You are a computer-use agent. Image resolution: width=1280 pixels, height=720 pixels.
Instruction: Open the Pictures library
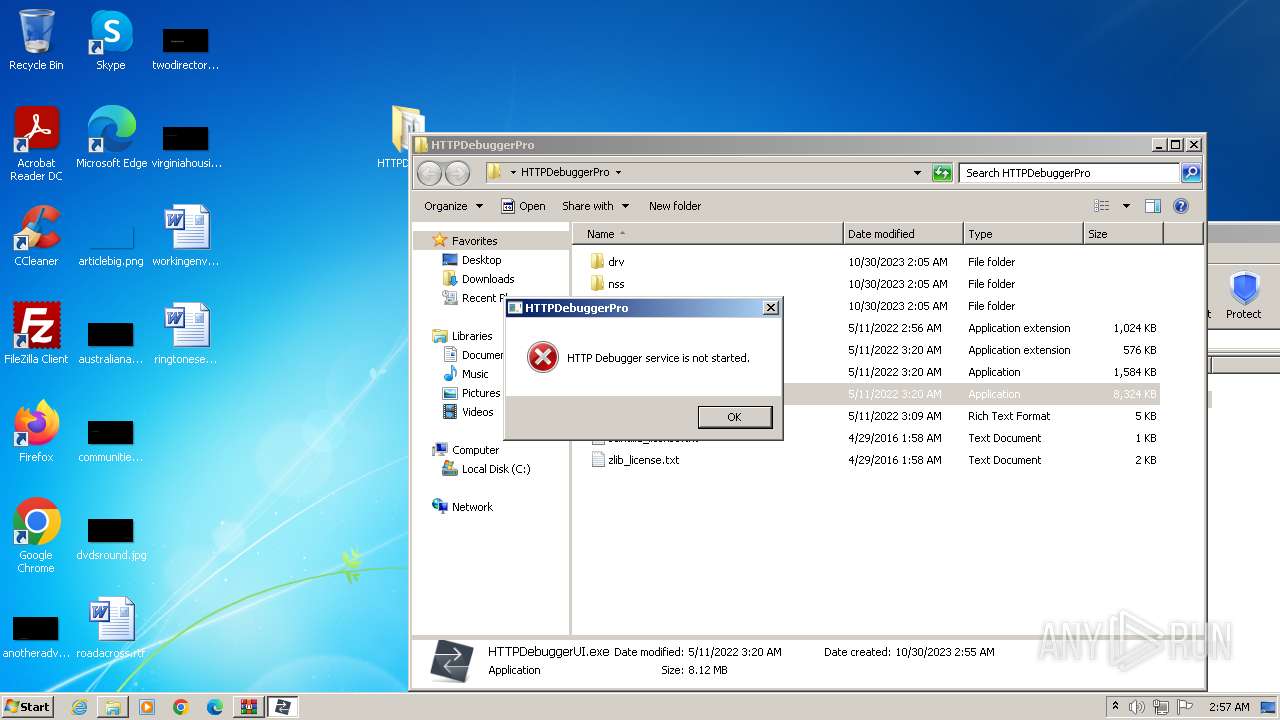480,393
